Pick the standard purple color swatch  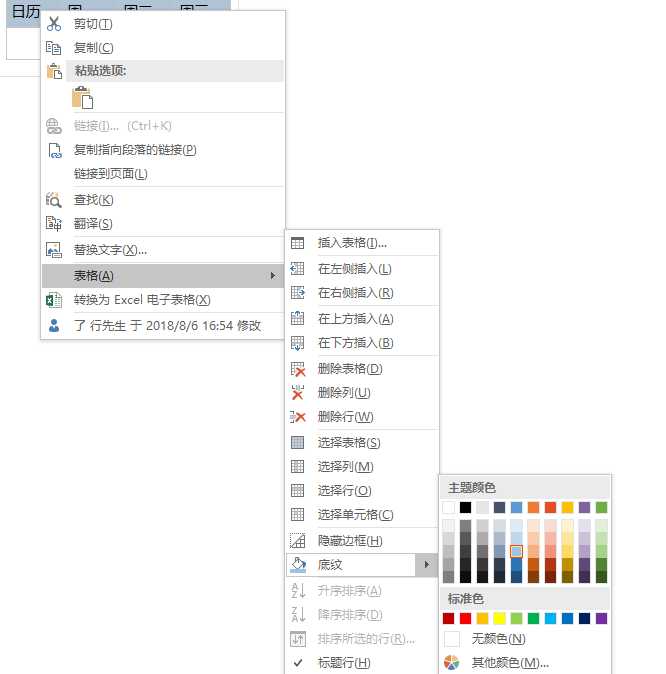coord(602,619)
